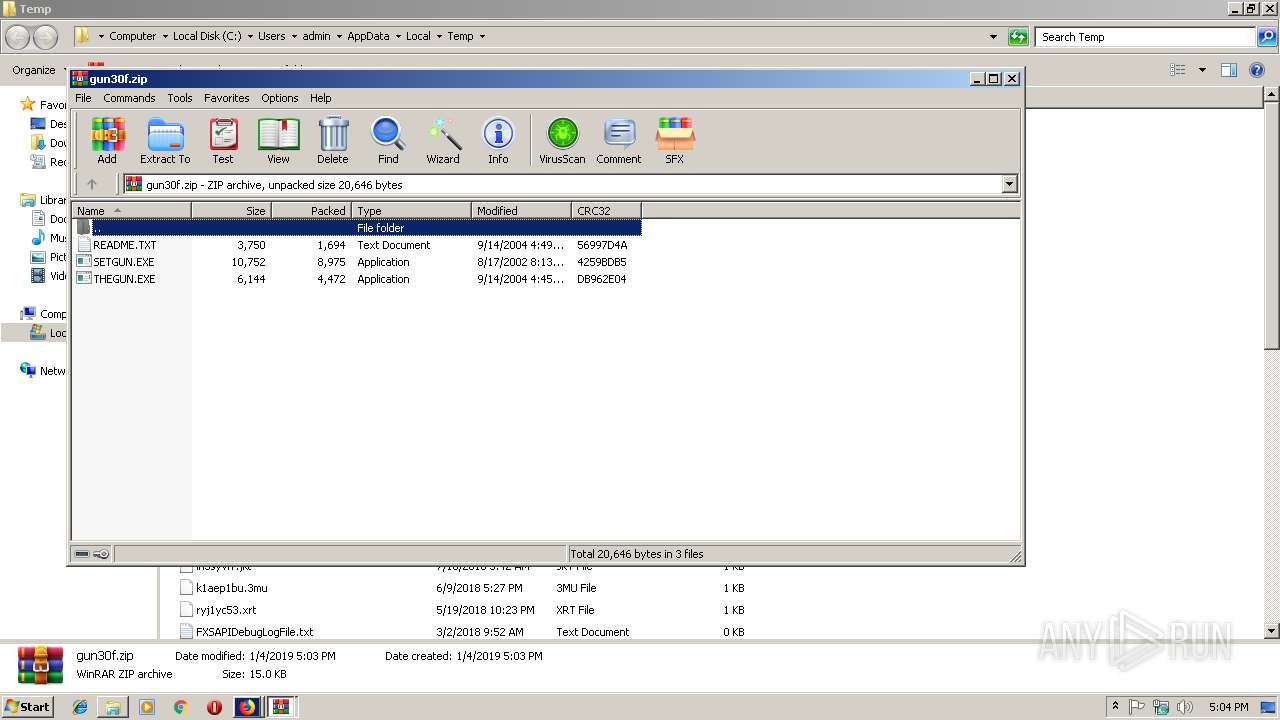The width and height of the screenshot is (1280, 720).
Task: Show archive Info
Action: pos(498,140)
